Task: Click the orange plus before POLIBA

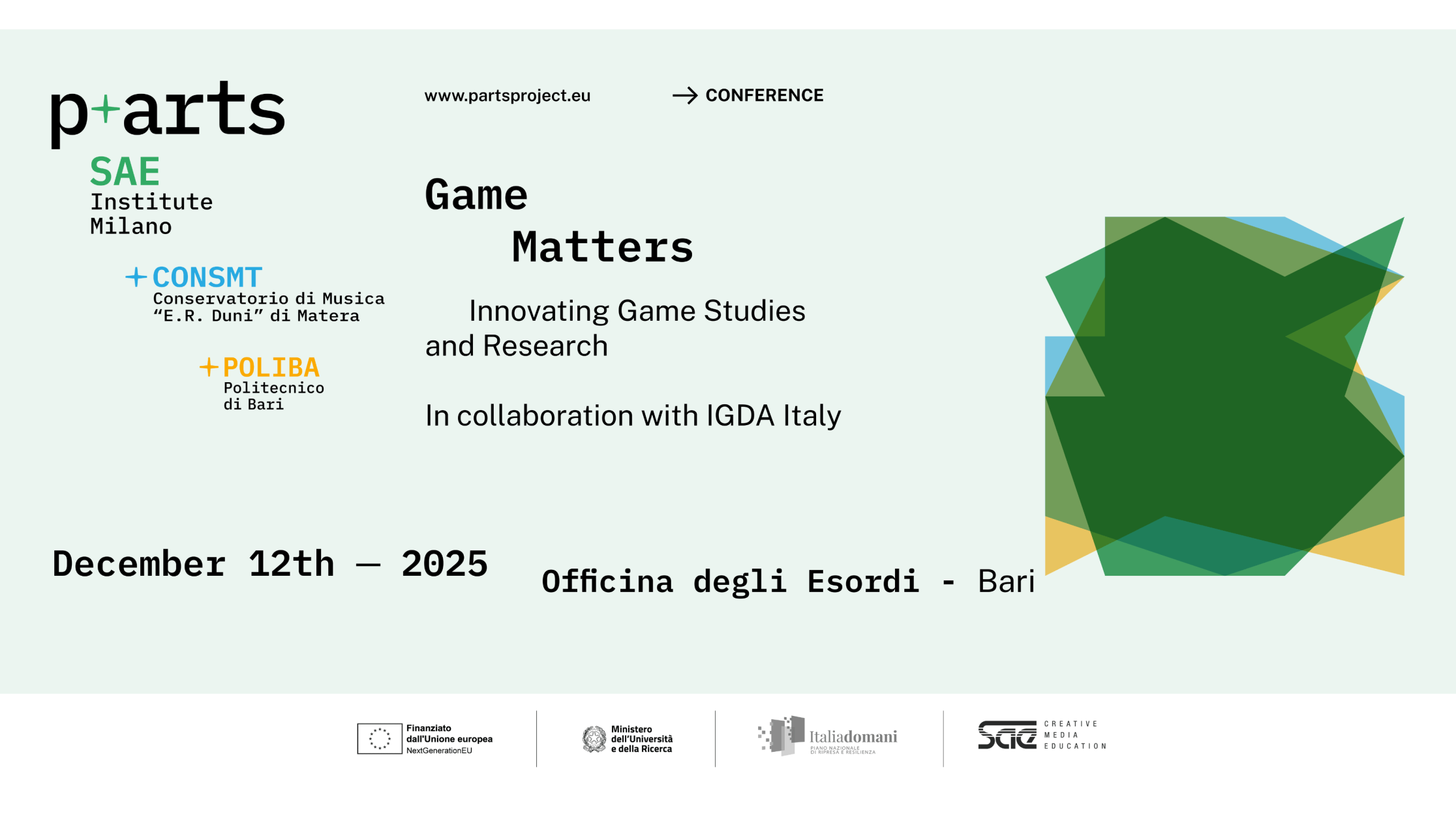Action: 209,367
